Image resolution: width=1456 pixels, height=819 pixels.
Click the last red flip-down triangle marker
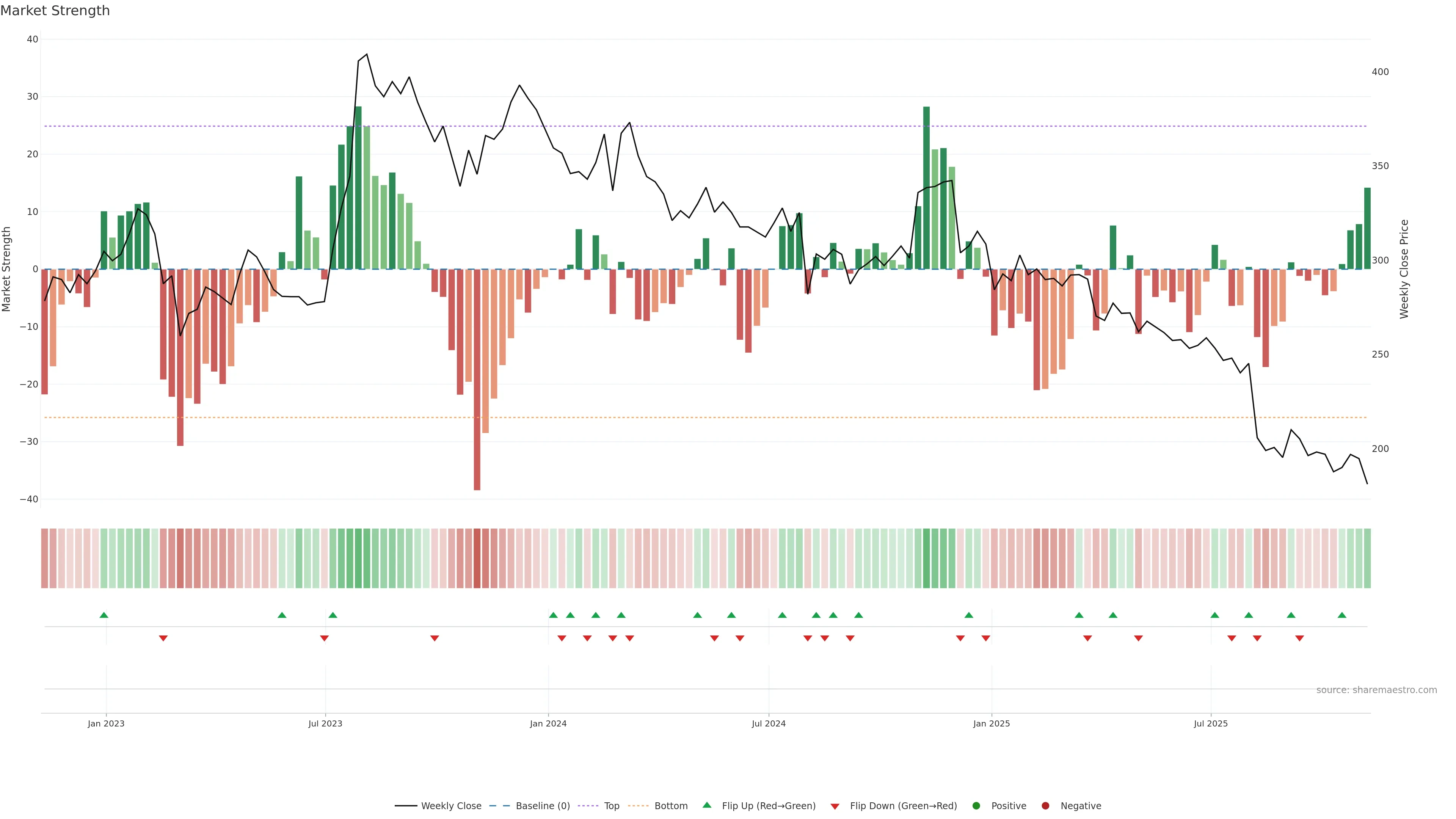coord(1299,638)
